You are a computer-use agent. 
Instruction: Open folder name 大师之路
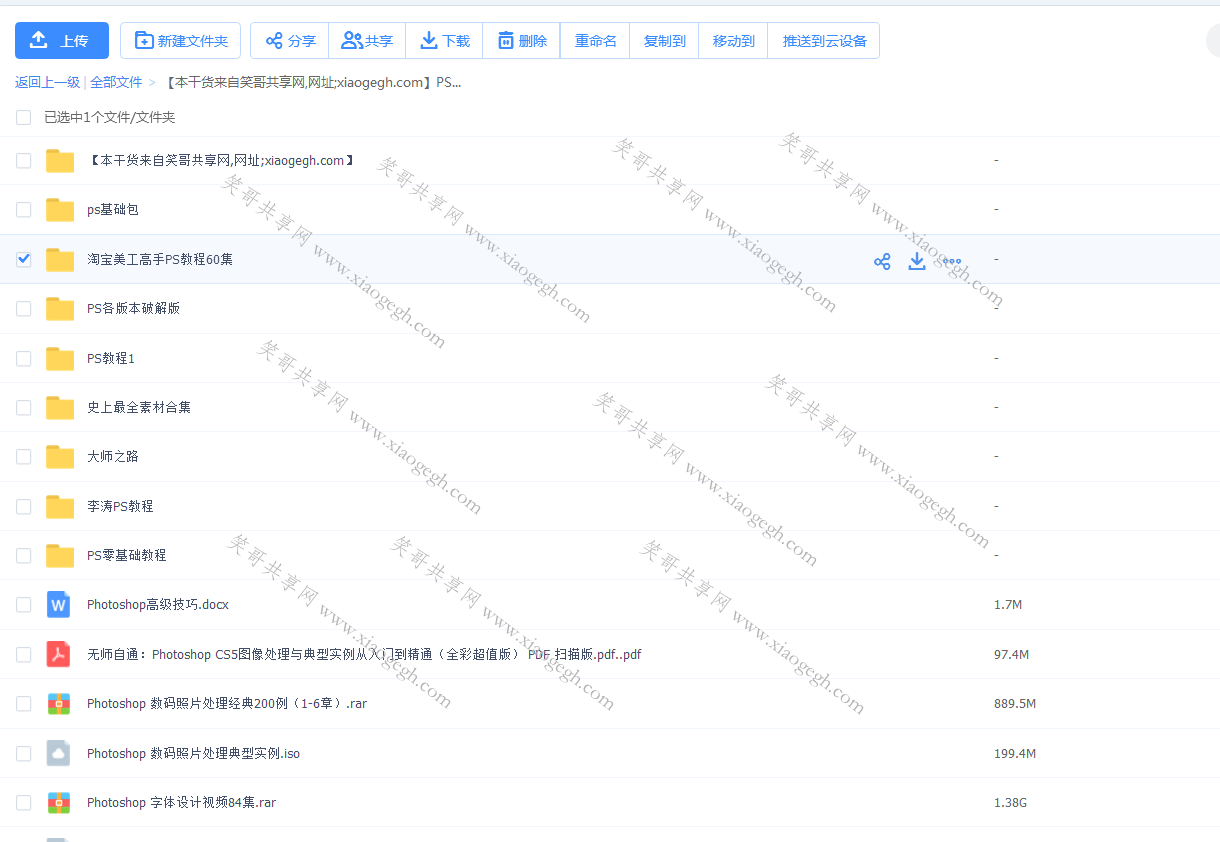[113, 456]
